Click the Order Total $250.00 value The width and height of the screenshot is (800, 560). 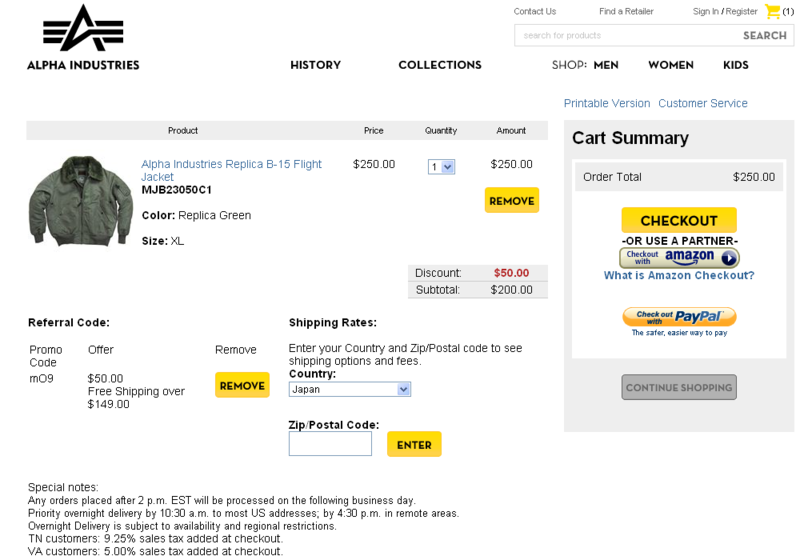754,177
